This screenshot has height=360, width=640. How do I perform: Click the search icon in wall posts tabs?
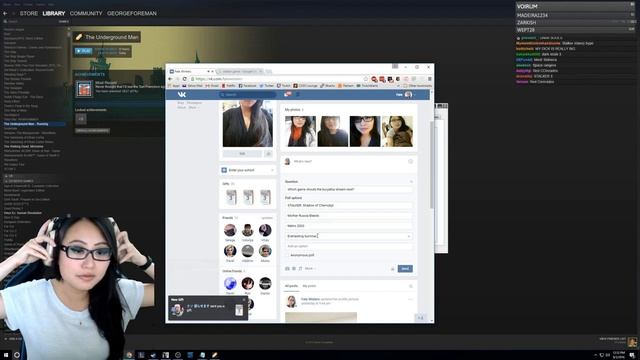411,286
